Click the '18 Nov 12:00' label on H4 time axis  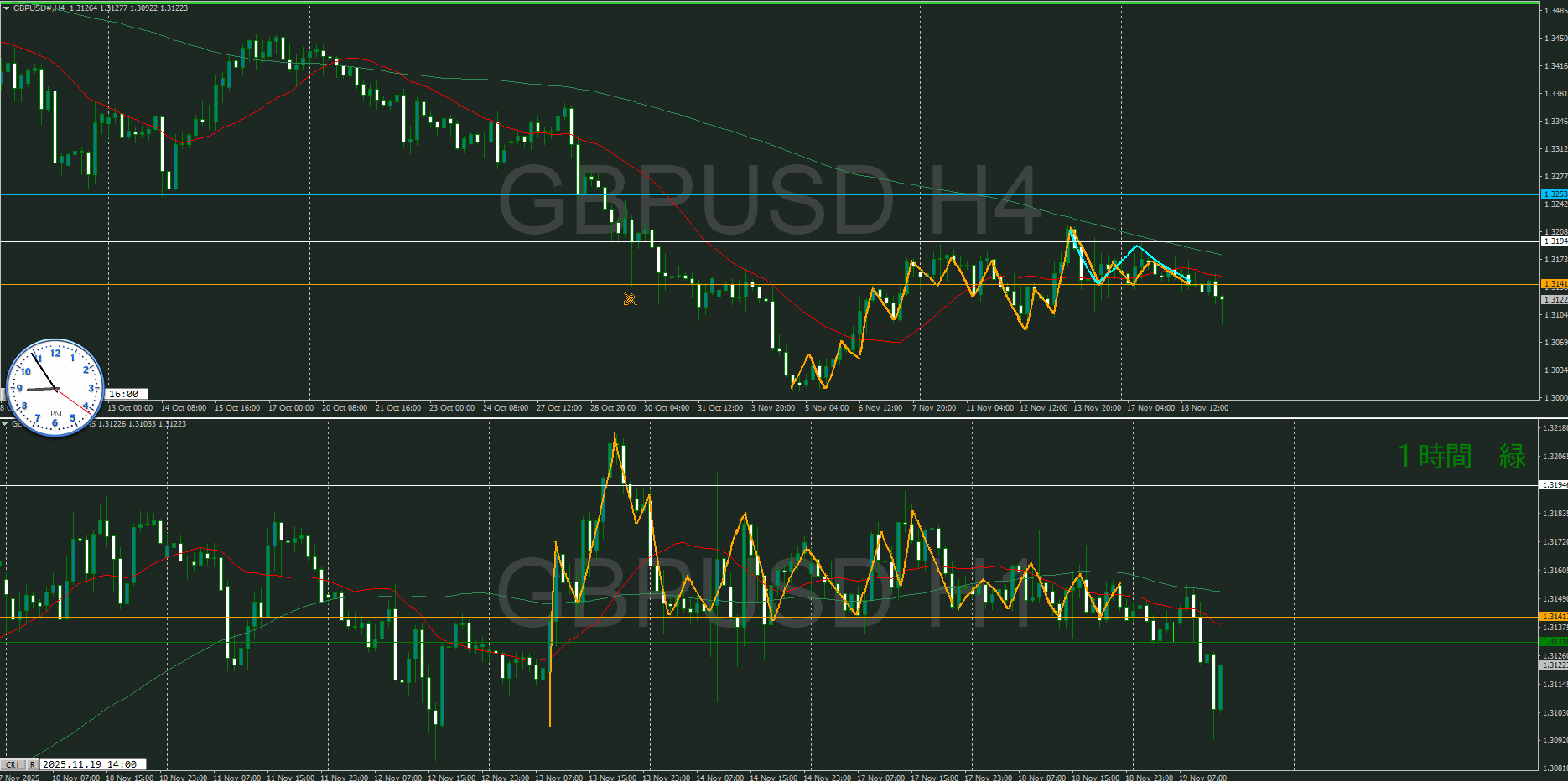pyautogui.click(x=1204, y=408)
